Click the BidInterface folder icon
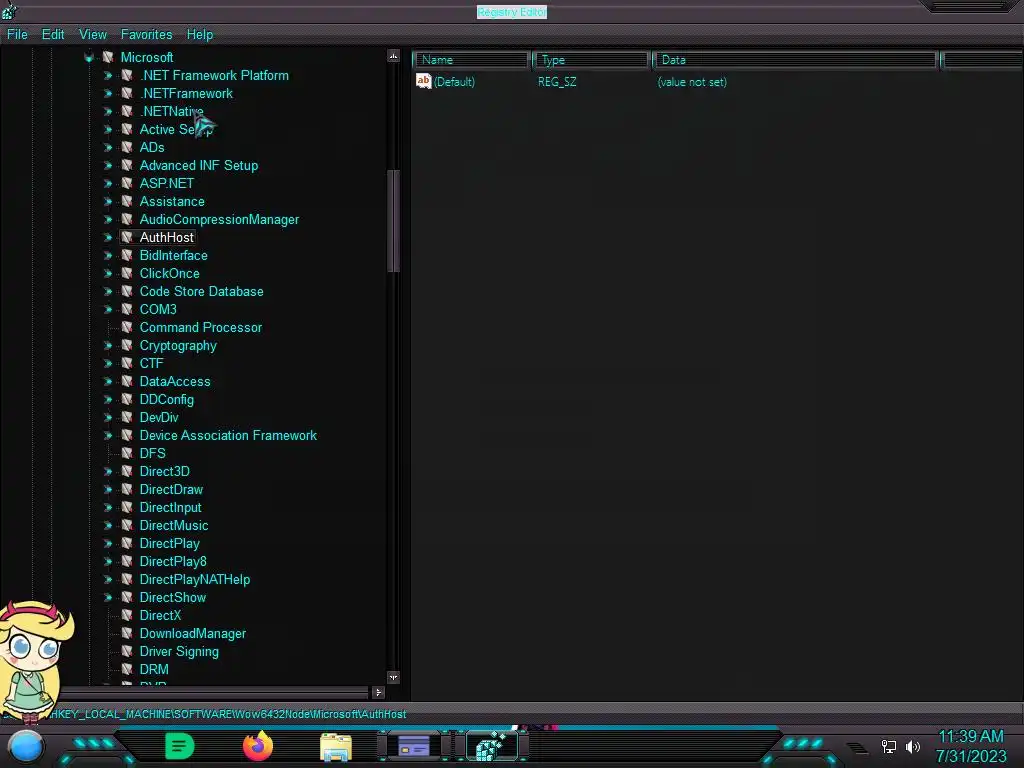 [127, 255]
